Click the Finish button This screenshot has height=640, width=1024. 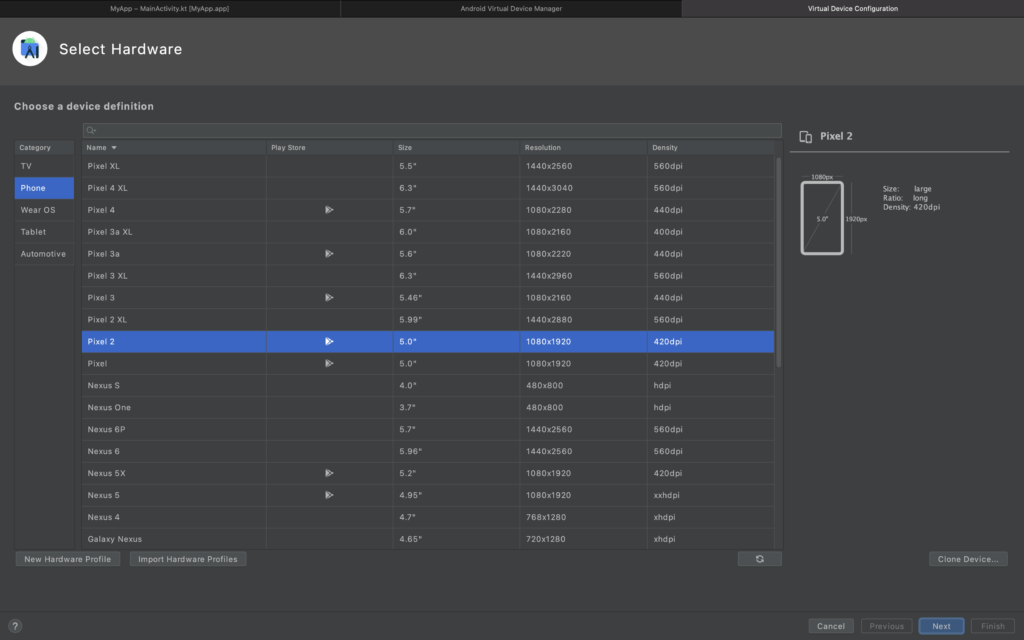click(993, 626)
